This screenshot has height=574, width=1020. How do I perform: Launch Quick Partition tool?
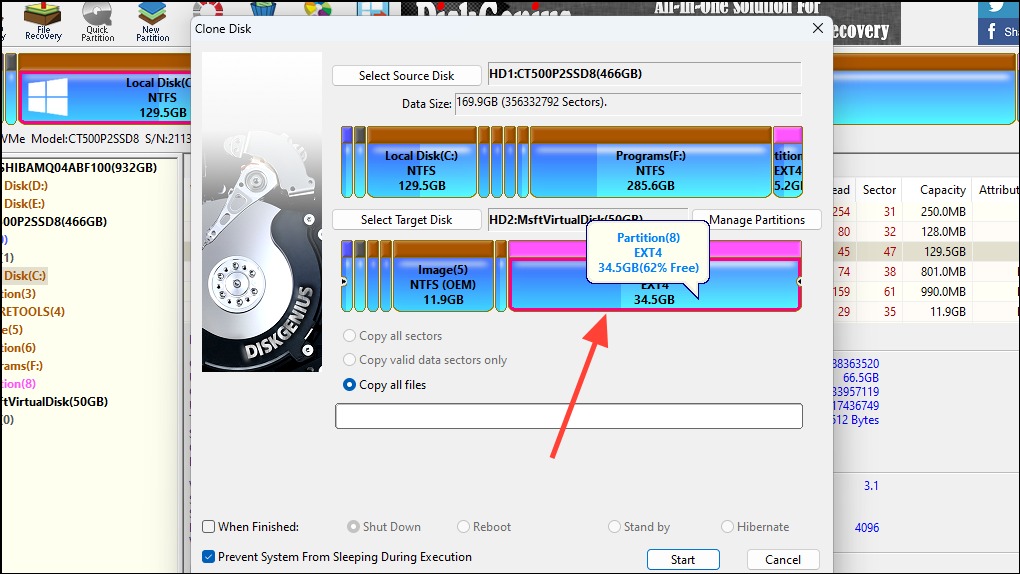click(x=98, y=21)
